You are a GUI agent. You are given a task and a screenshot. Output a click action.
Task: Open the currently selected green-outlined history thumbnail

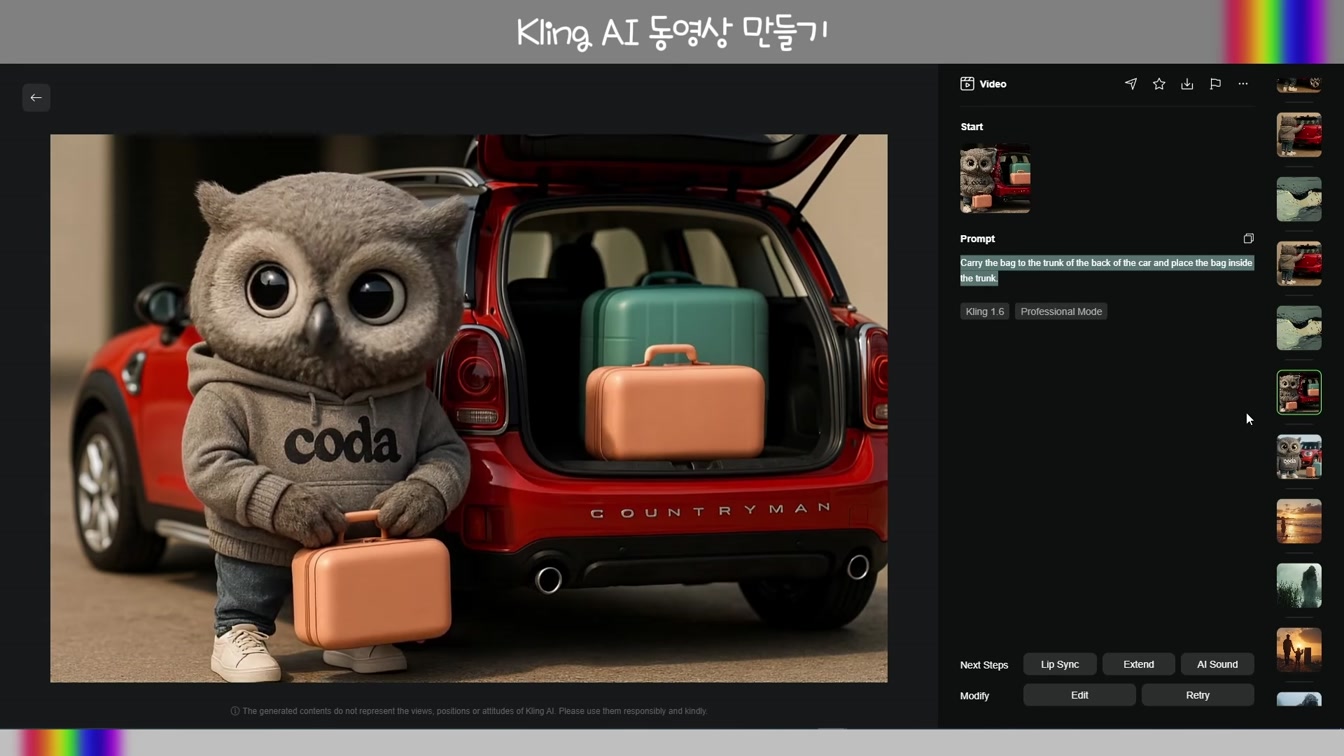(1299, 392)
